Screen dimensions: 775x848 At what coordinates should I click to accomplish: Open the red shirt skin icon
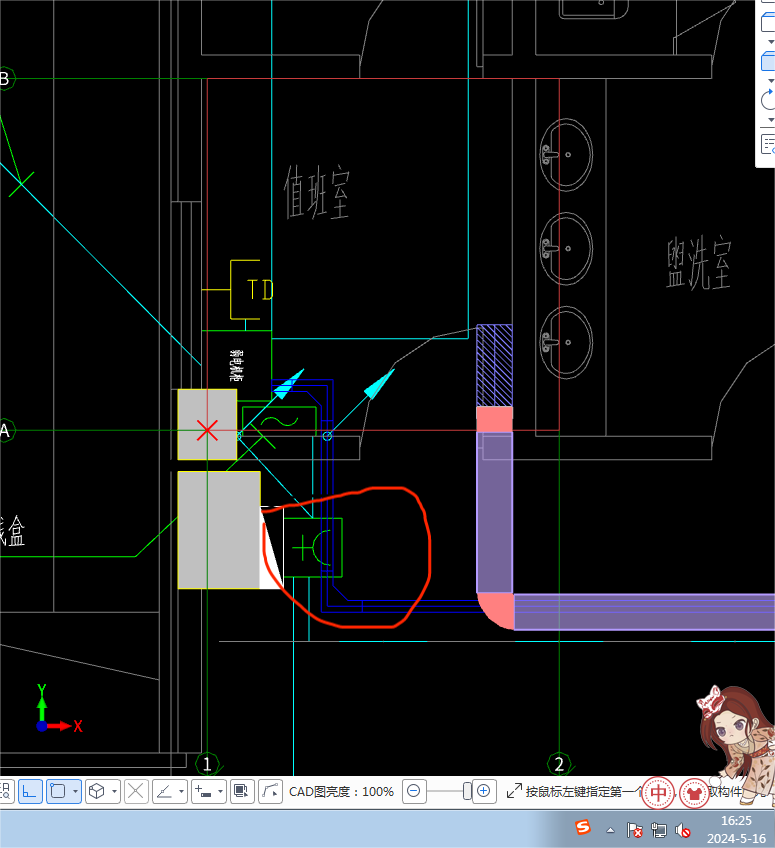click(695, 793)
